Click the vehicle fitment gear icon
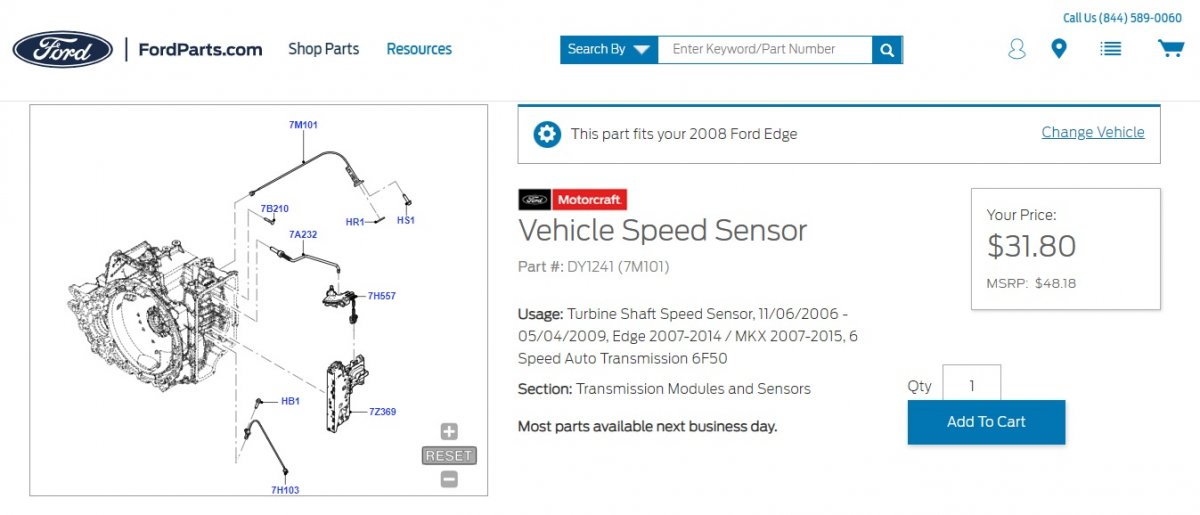The width and height of the screenshot is (1200, 515). click(547, 134)
